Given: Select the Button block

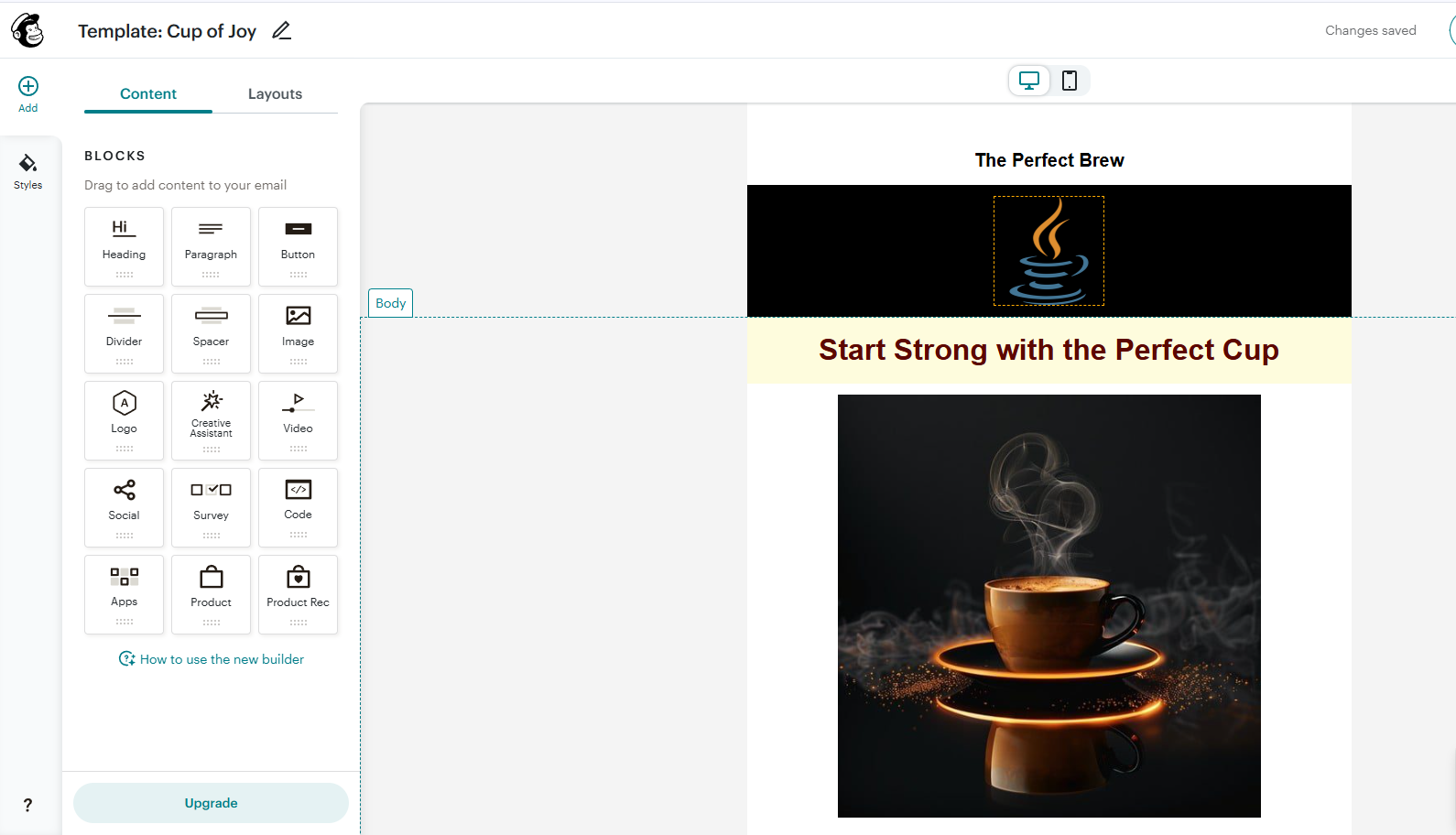Looking at the screenshot, I should [x=298, y=246].
